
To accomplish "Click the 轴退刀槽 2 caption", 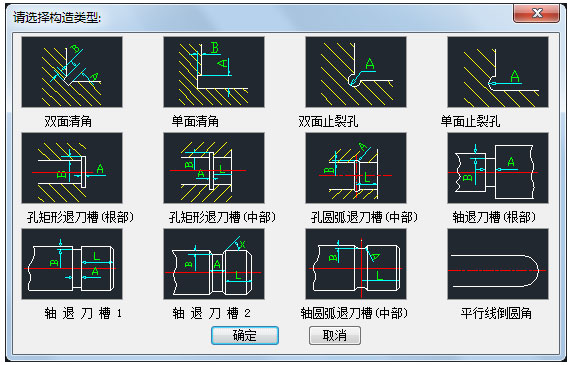I will coord(211,313).
